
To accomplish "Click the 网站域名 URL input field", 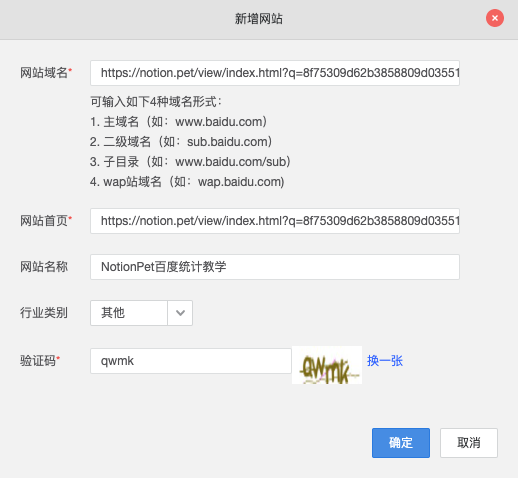I will [x=275, y=73].
